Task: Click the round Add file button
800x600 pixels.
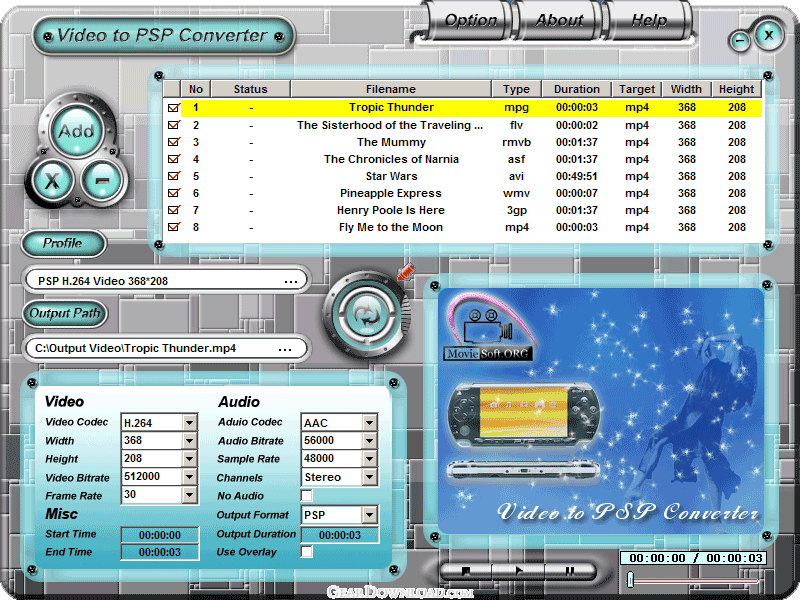Action: (77, 131)
